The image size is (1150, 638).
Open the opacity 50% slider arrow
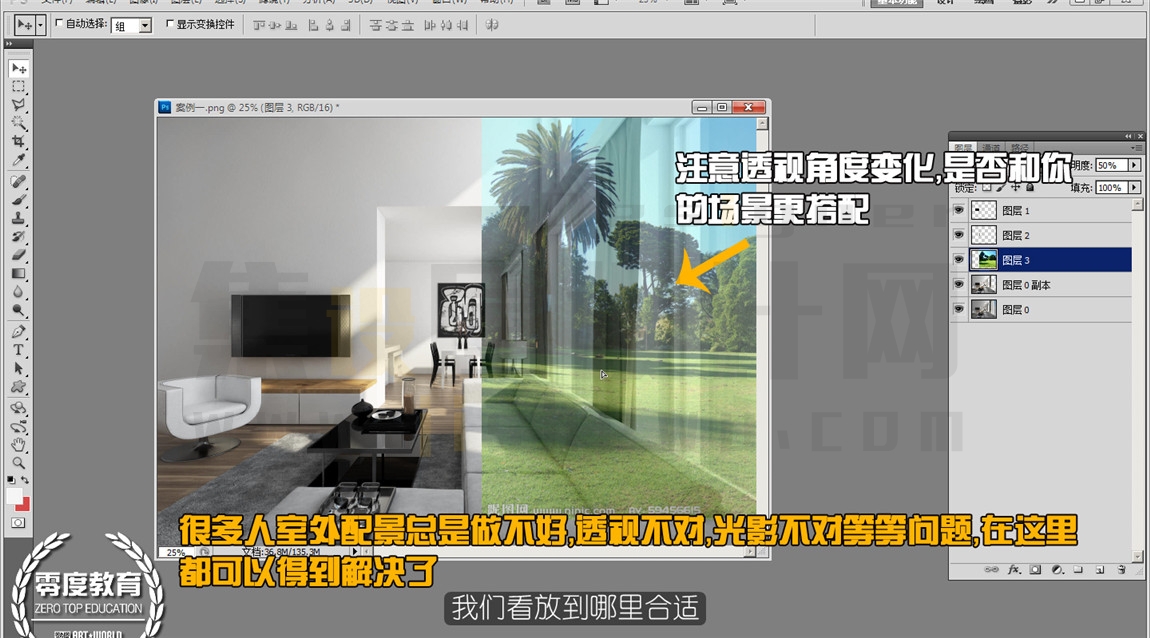1135,166
